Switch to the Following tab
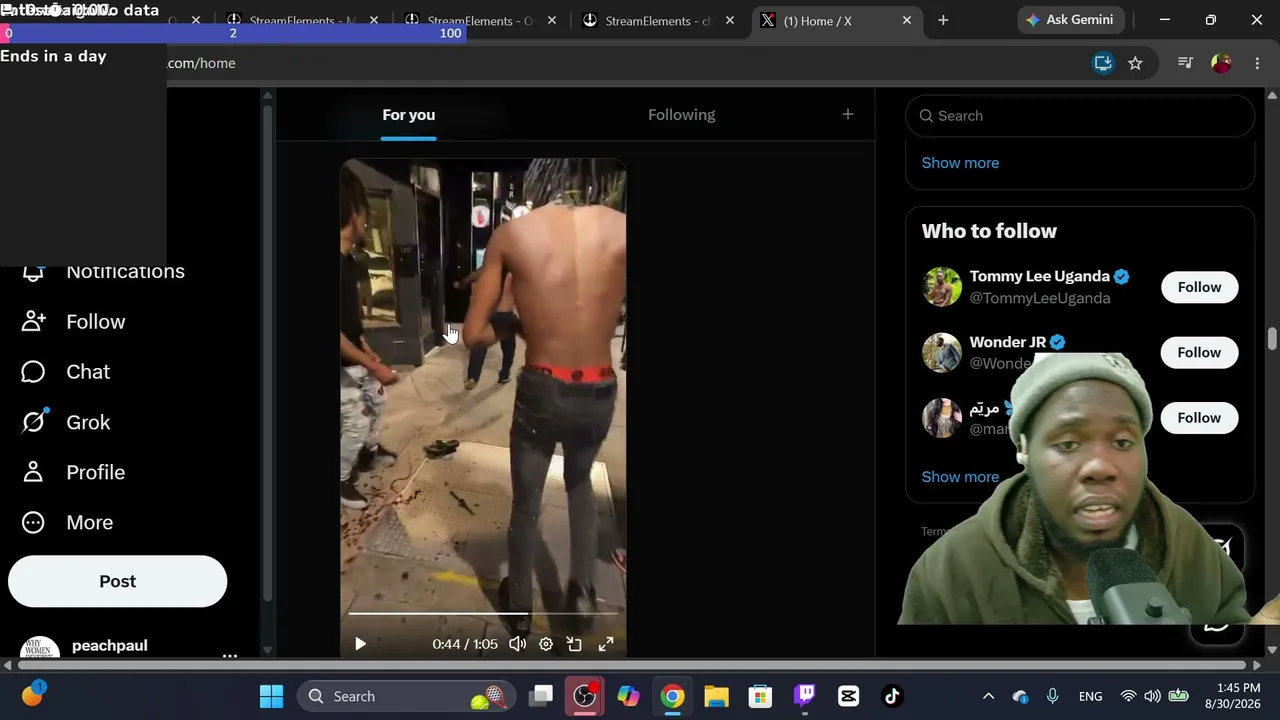The image size is (1280, 720). [x=682, y=115]
